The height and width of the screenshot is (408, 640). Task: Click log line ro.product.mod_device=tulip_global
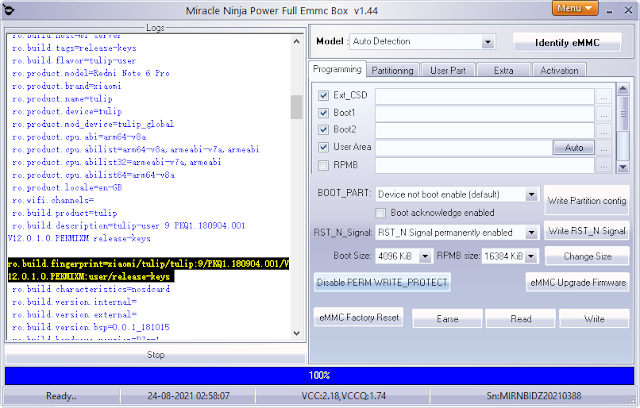click(x=93, y=124)
